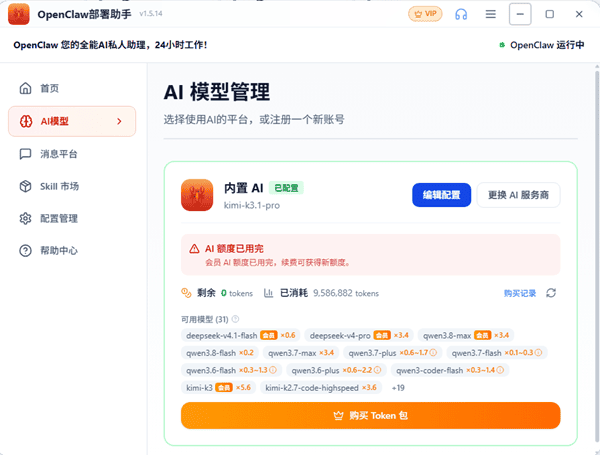Click the 购买 Token 包 button
600x455 pixels.
(370, 416)
